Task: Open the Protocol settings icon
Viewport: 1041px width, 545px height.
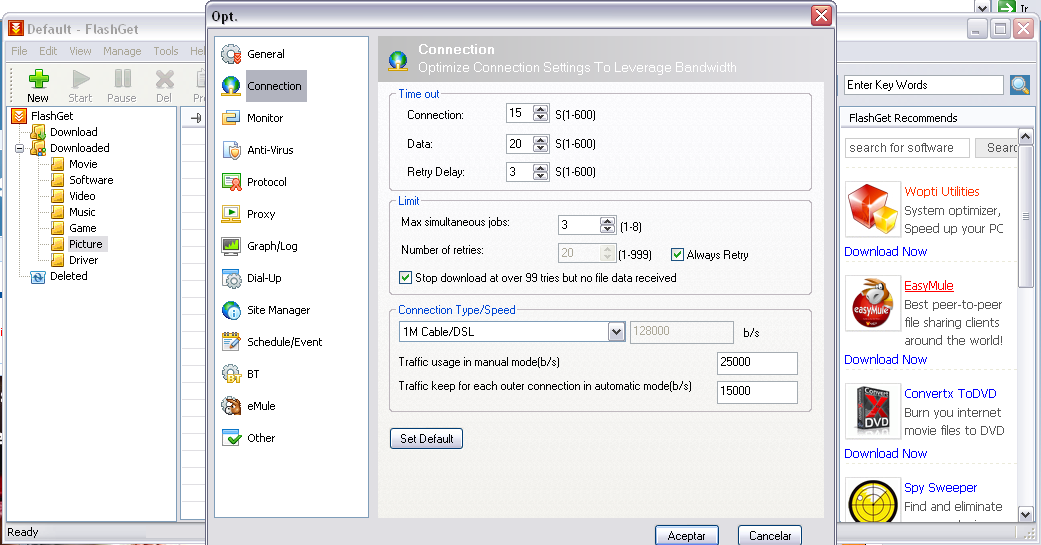Action: pos(231,182)
